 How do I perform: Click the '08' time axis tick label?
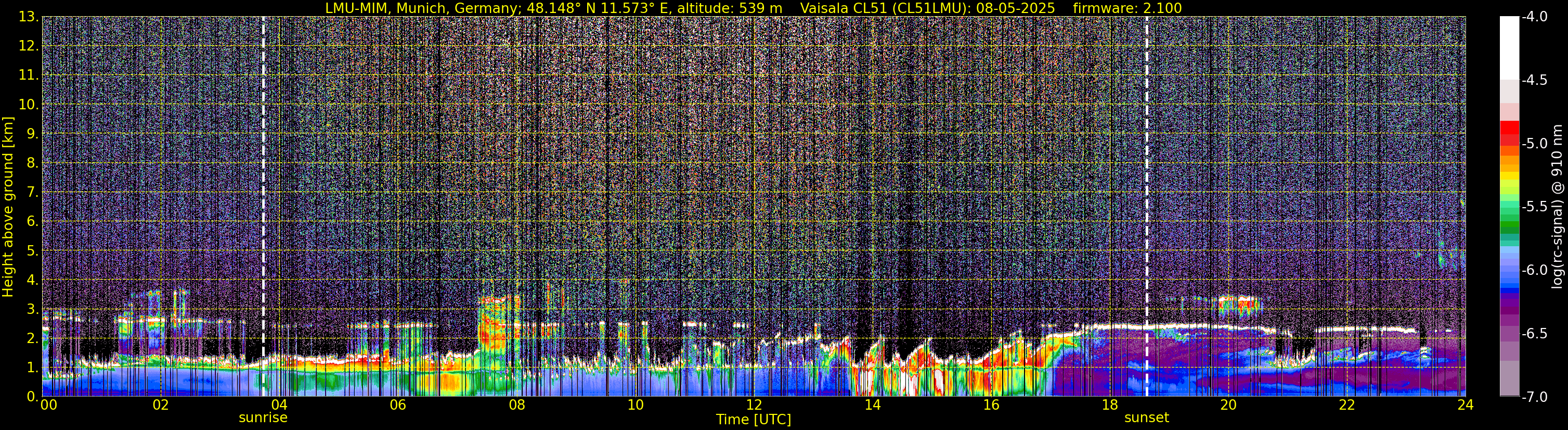[516, 405]
